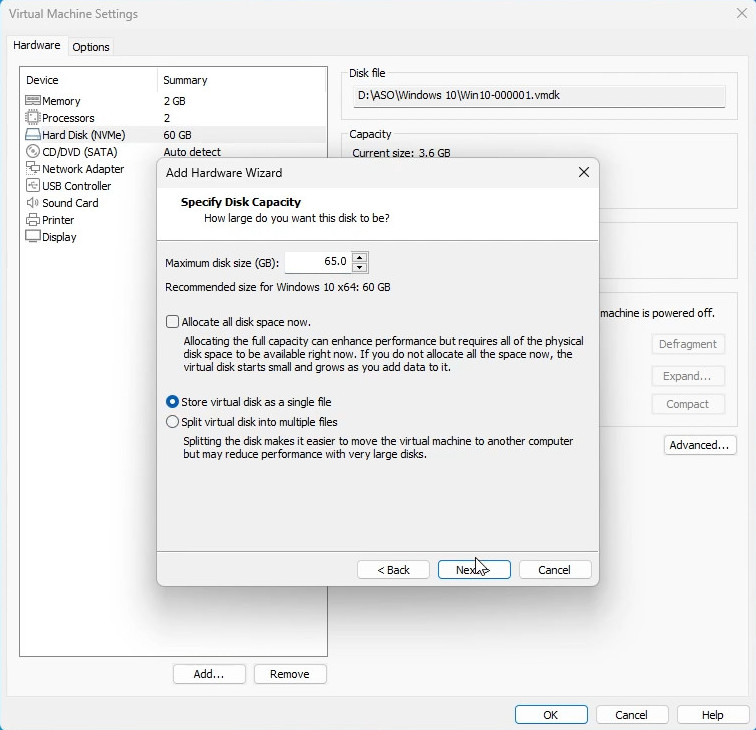The image size is (756, 730).
Task: Select the Sound Card icon
Action: [x=32, y=203]
